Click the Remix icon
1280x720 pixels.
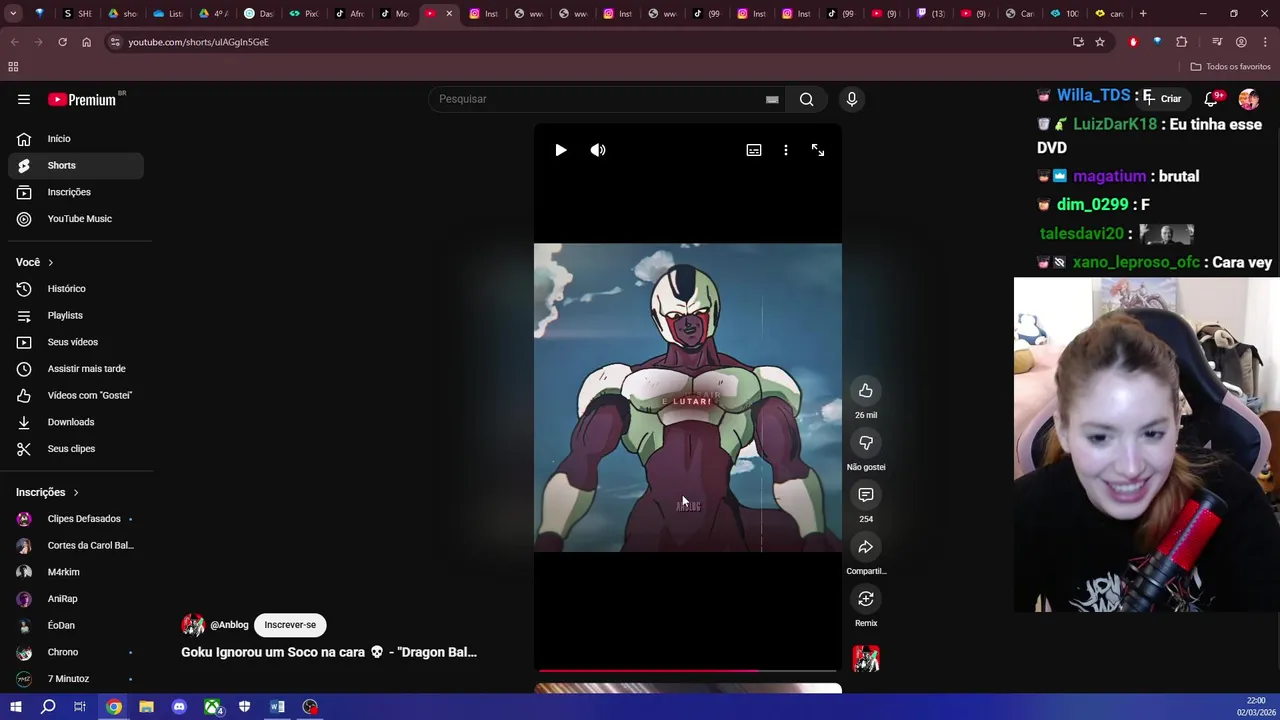tap(866, 599)
